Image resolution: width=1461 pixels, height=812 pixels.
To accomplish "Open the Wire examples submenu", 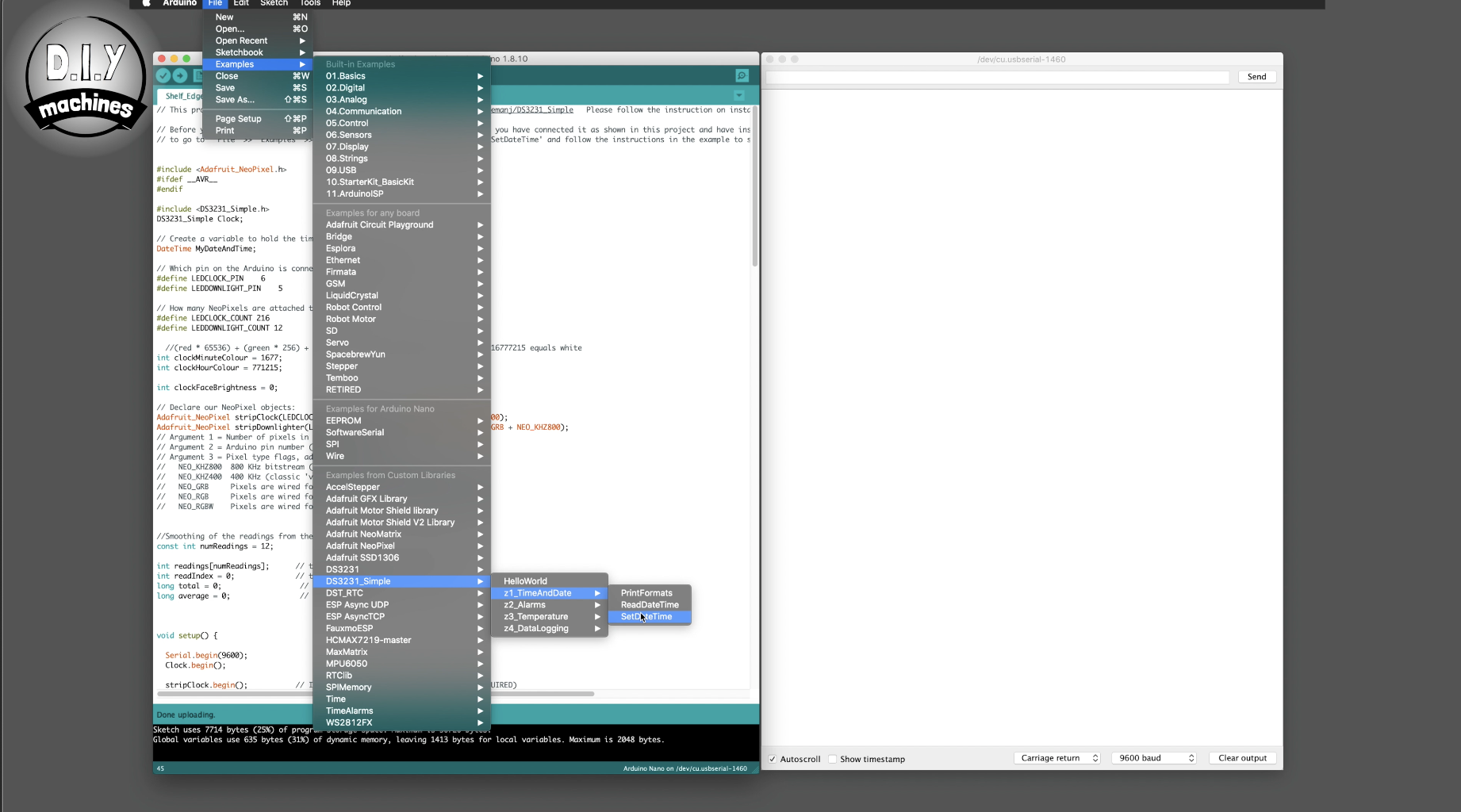I will tap(402, 456).
